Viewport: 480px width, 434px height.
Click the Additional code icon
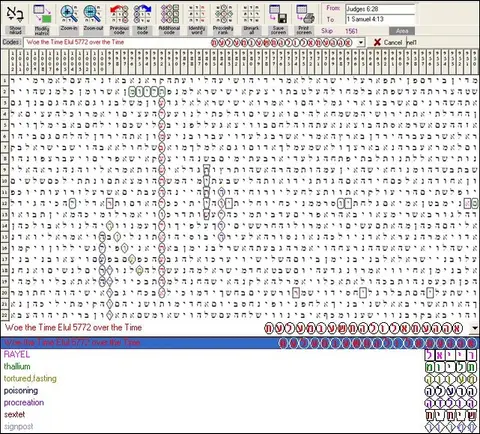[170, 14]
